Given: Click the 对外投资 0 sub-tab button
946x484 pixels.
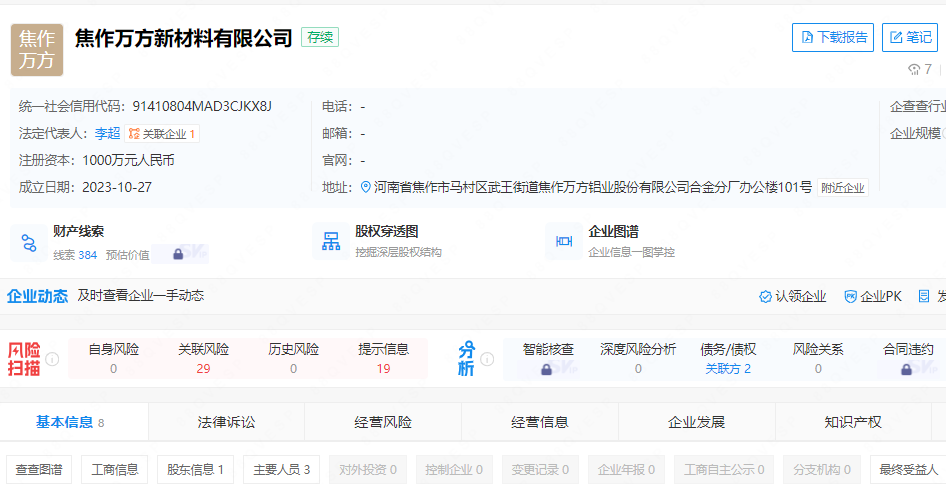Looking at the screenshot, I should 368,470.
